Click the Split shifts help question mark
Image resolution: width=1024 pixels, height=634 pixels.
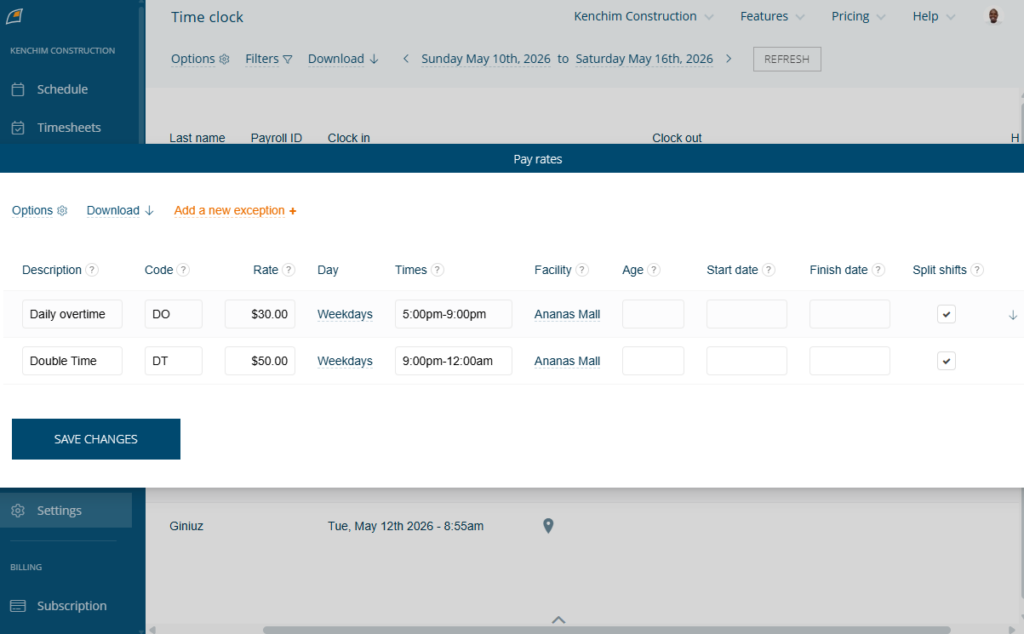(x=977, y=270)
